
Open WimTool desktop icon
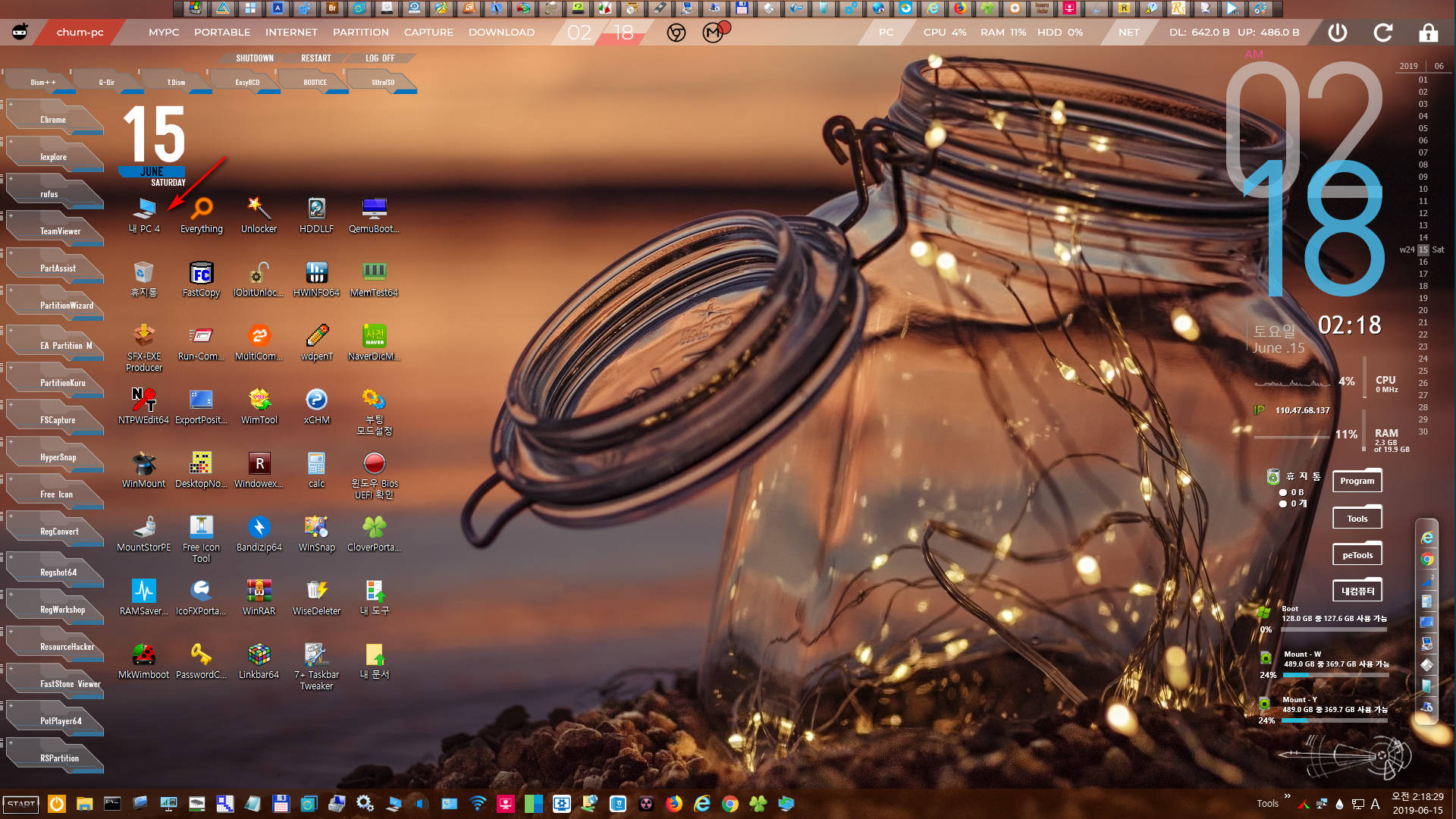(259, 406)
